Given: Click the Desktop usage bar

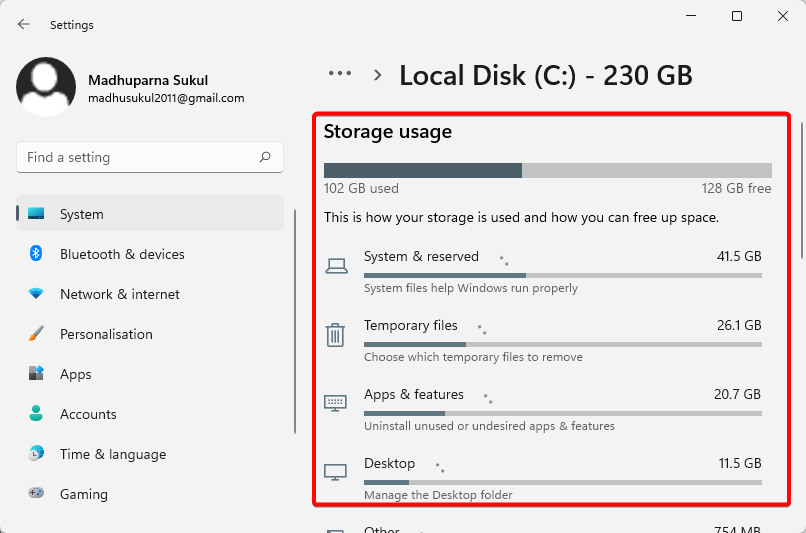Looking at the screenshot, I should pos(563,482).
